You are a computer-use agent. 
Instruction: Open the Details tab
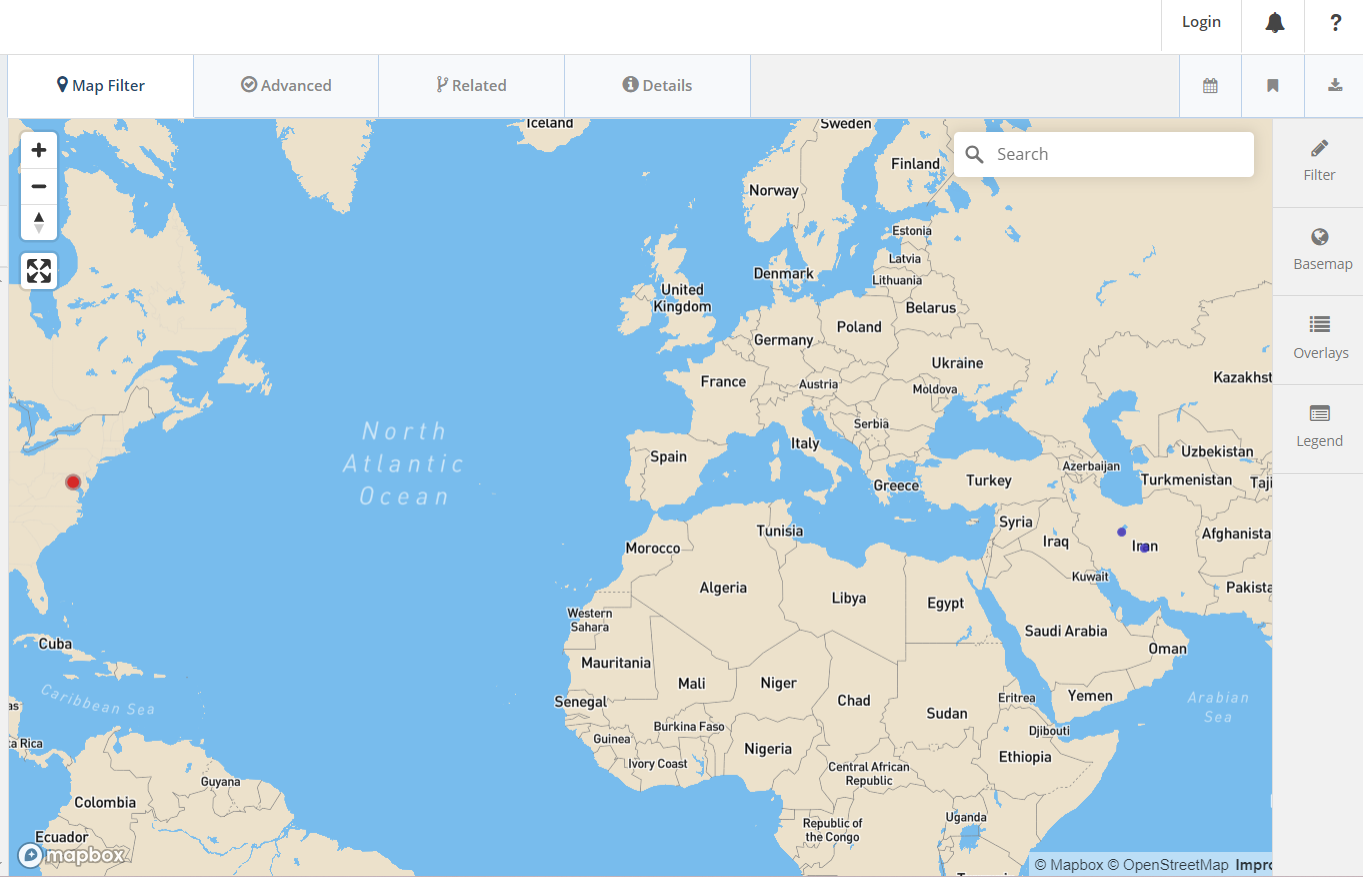pyautogui.click(x=657, y=86)
